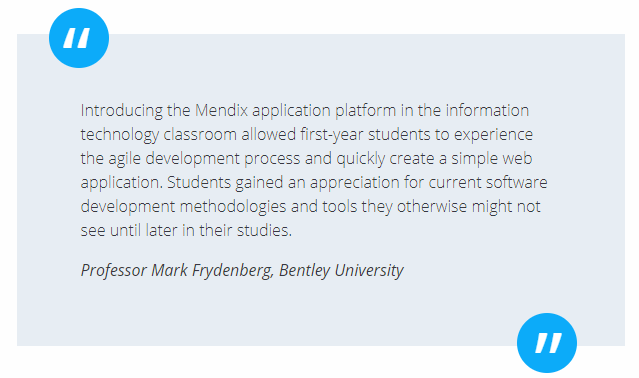Viewport: 639px width, 378px height.
Task: Click the phrase "see until later in their studies"
Action: (185, 230)
